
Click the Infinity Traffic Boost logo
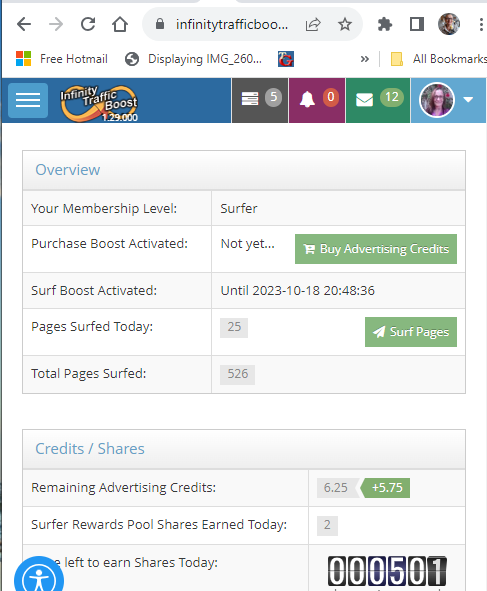tap(99, 103)
